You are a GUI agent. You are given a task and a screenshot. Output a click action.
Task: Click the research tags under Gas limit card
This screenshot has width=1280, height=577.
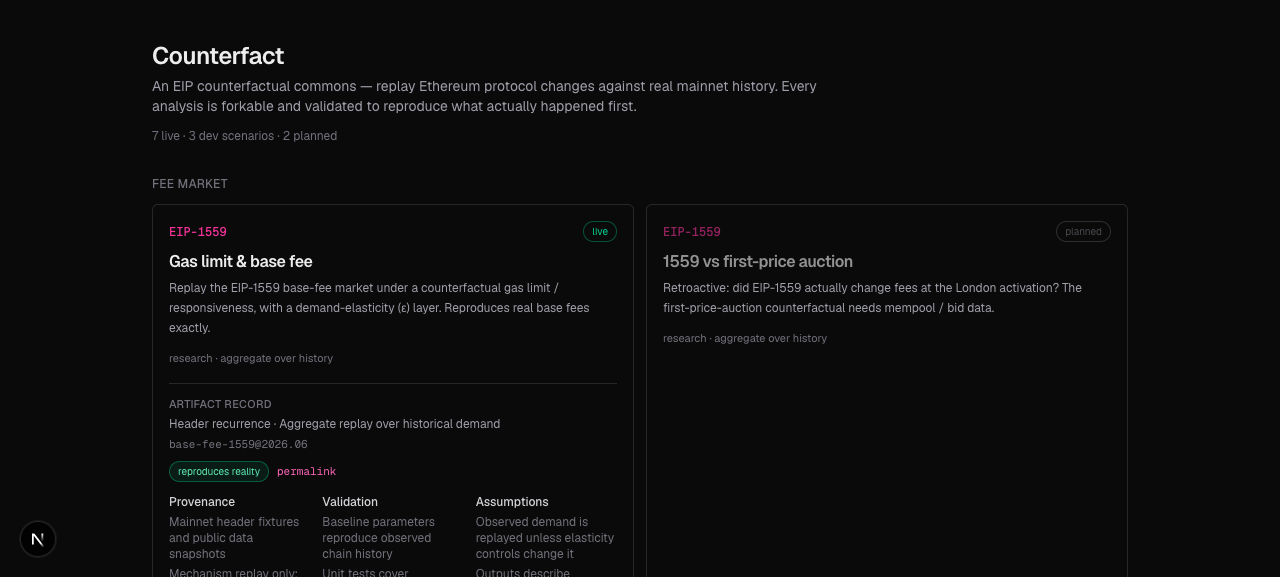click(251, 358)
